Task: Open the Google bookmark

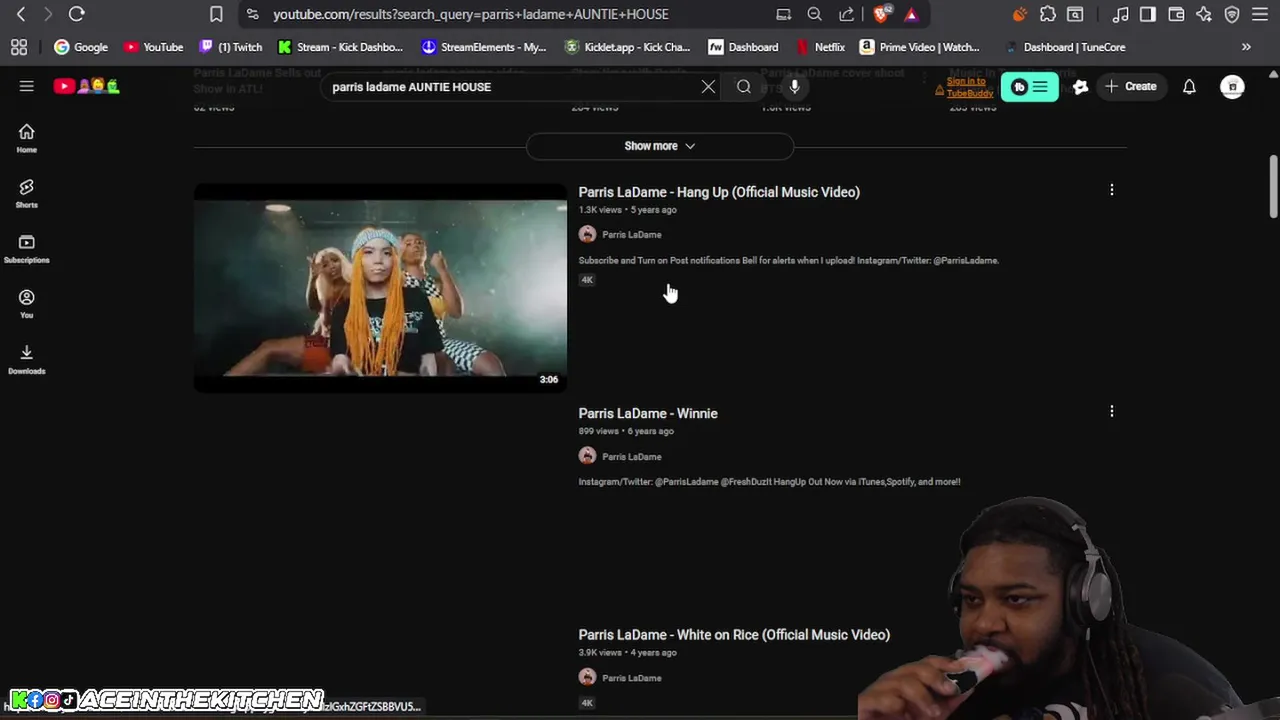Action: [x=81, y=47]
